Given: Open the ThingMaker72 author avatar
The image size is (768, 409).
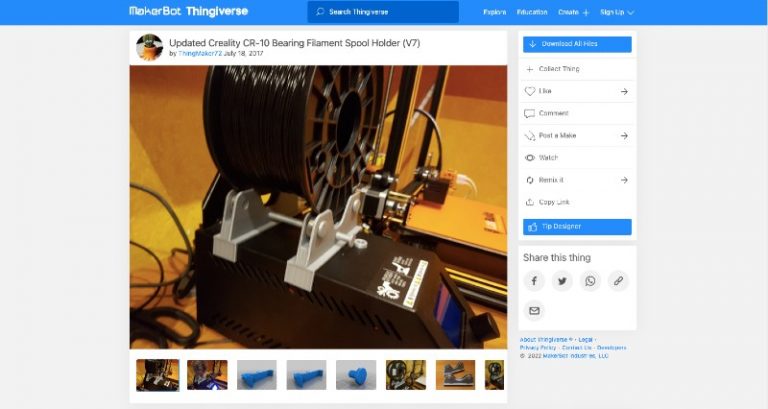Looking at the screenshot, I should pyautogui.click(x=149, y=47).
